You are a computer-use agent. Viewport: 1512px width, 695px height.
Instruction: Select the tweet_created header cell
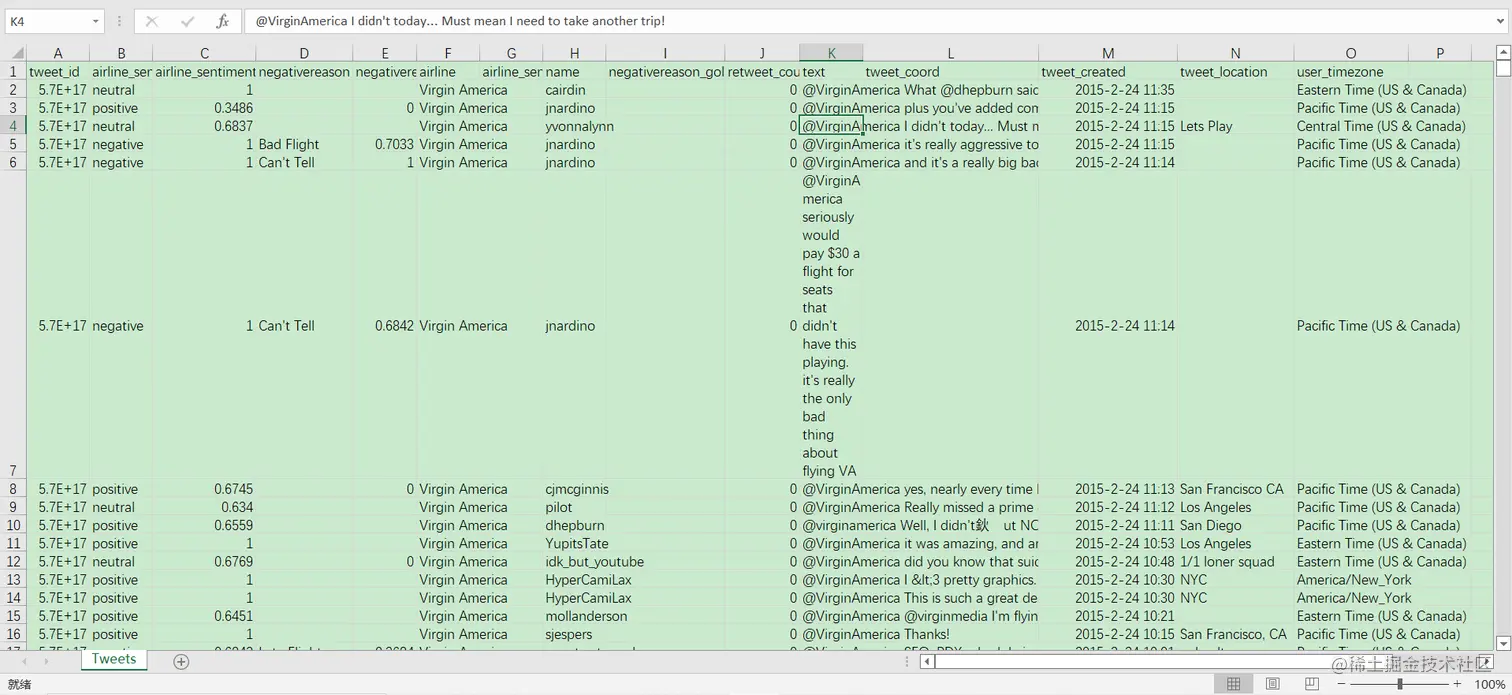1108,72
